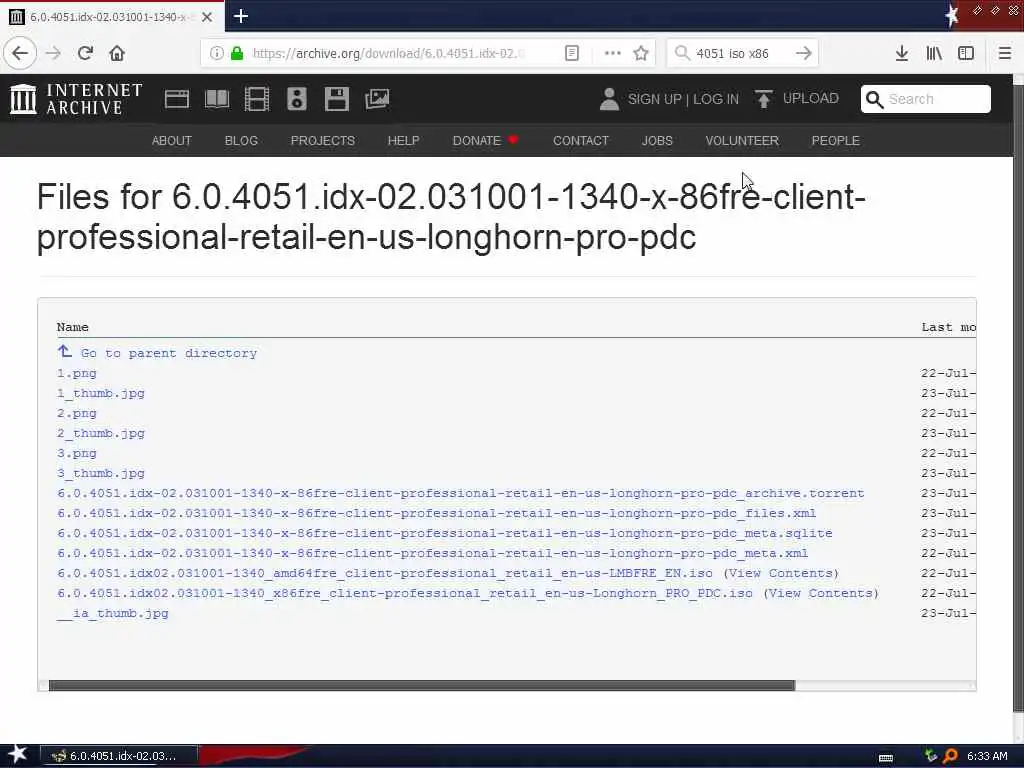This screenshot has width=1024, height=768.
Task: Open the Images icon
Action: 377,99
